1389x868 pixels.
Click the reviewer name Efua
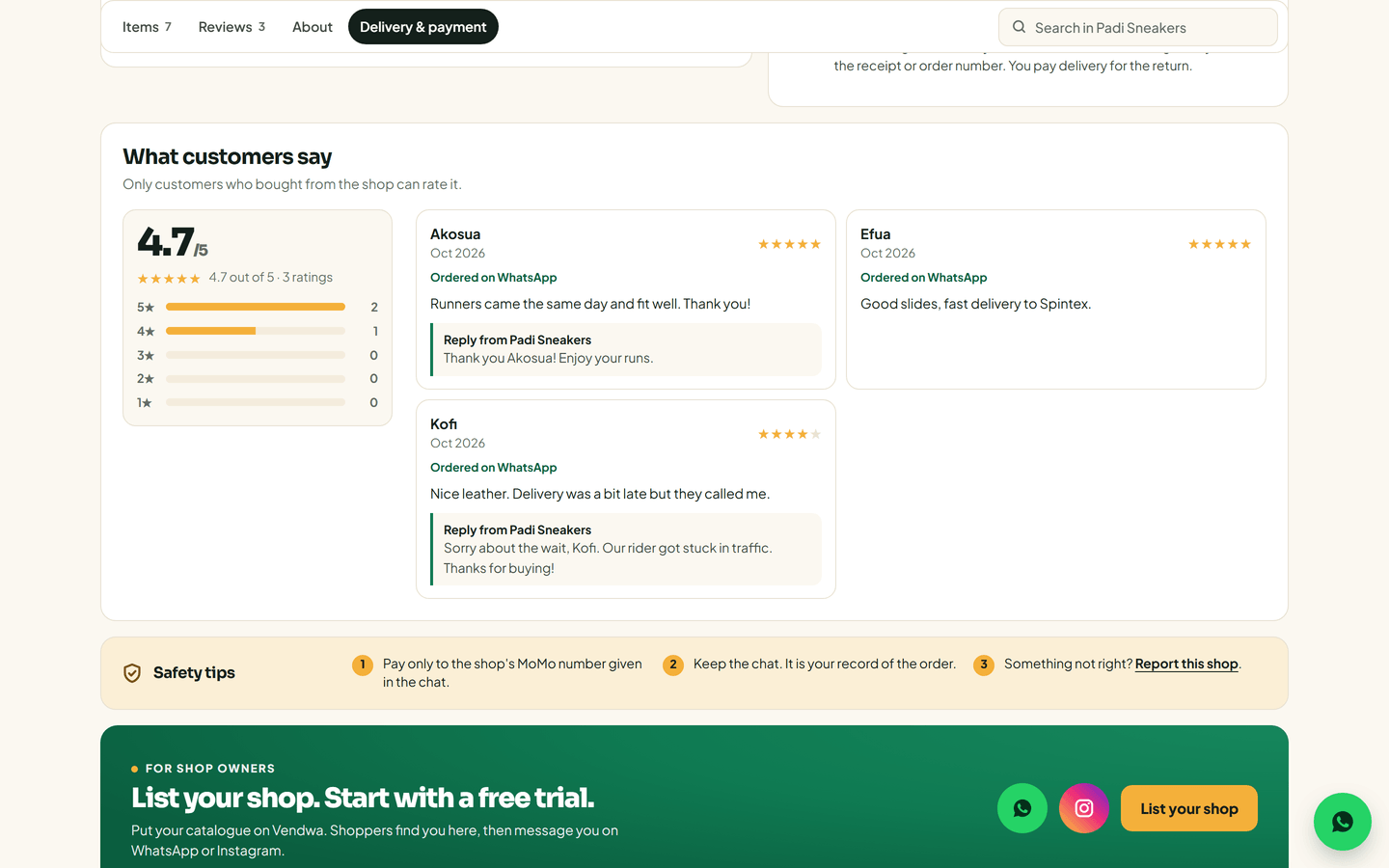[876, 234]
